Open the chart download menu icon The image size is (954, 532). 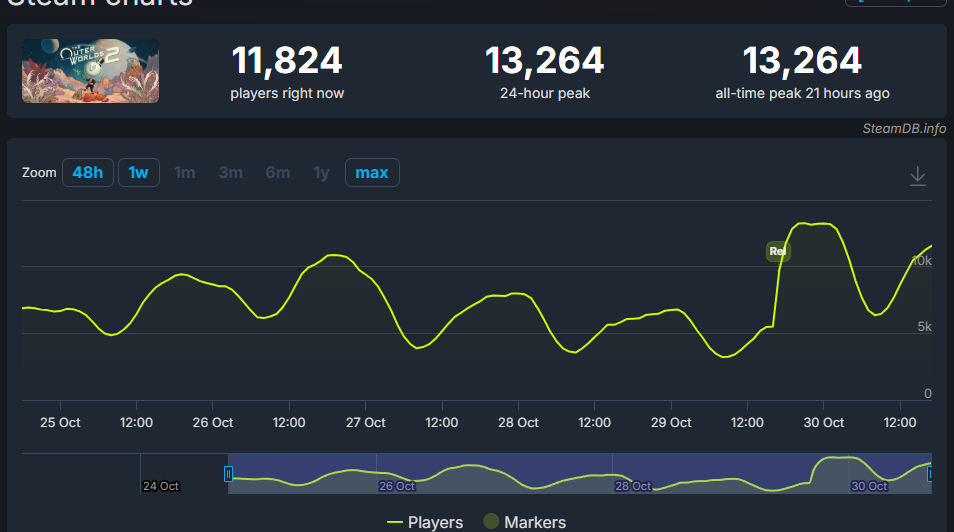point(917,177)
